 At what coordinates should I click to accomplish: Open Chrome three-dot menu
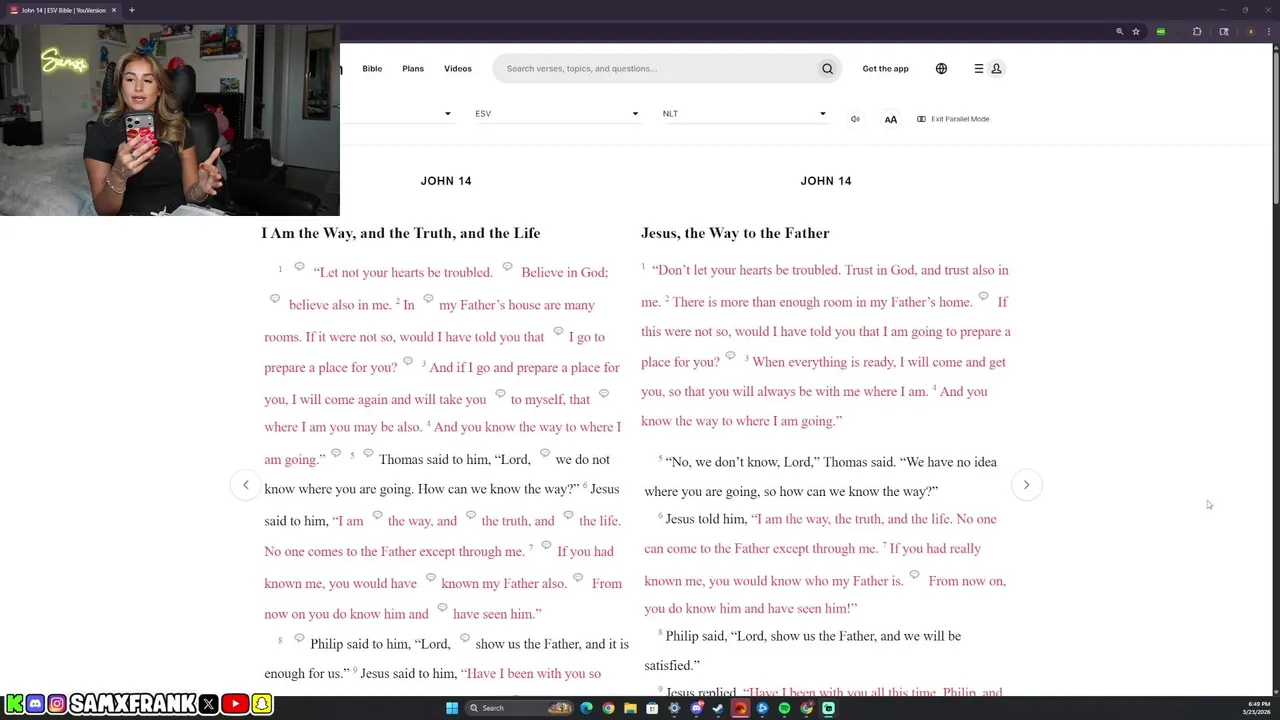click(1269, 32)
